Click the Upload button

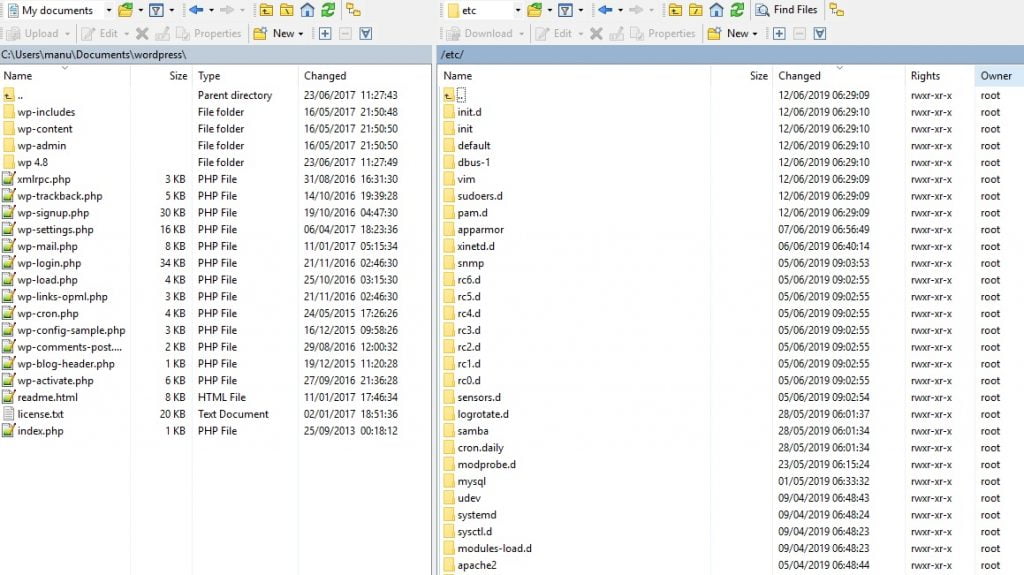(x=33, y=33)
